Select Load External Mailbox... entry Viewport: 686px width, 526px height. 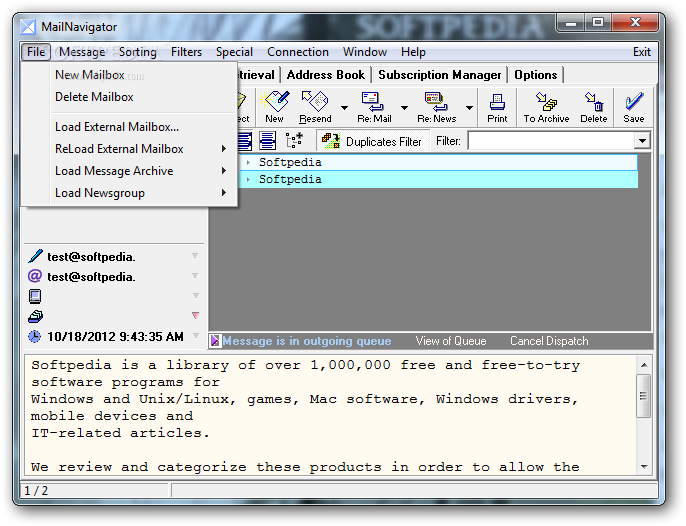point(130,127)
